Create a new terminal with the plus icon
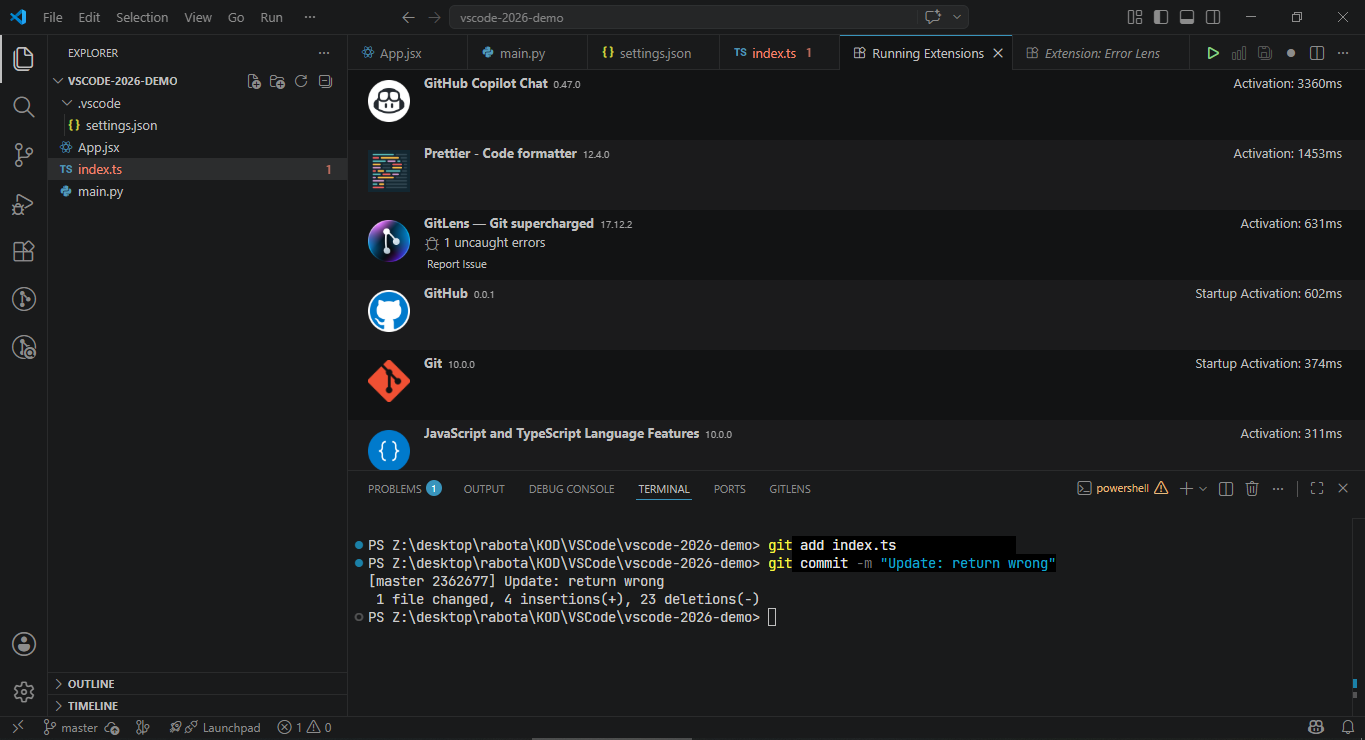Screen dimensions: 1365x740 (x=1185, y=488)
